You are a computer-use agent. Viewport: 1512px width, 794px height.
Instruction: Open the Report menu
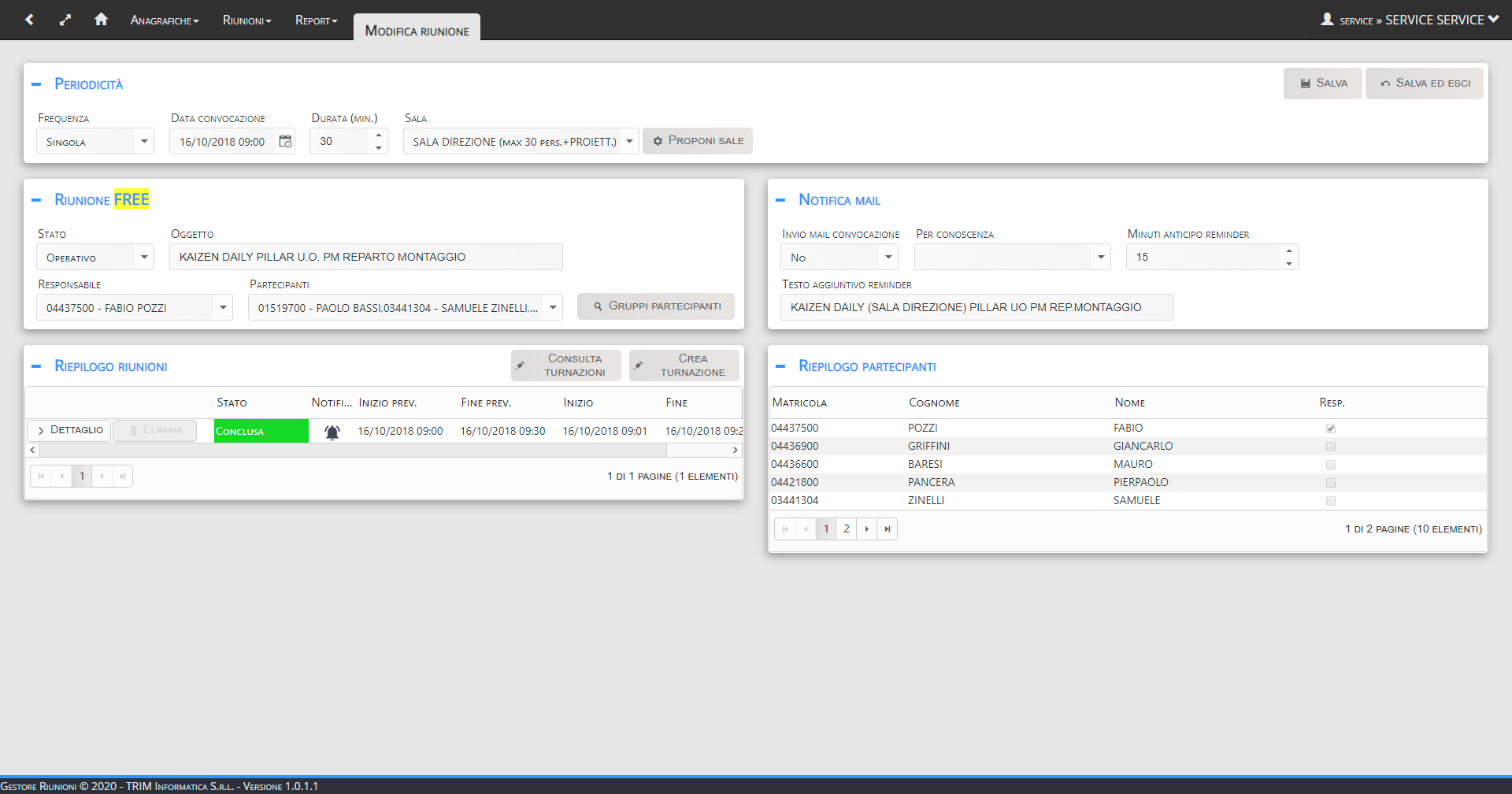(x=316, y=20)
